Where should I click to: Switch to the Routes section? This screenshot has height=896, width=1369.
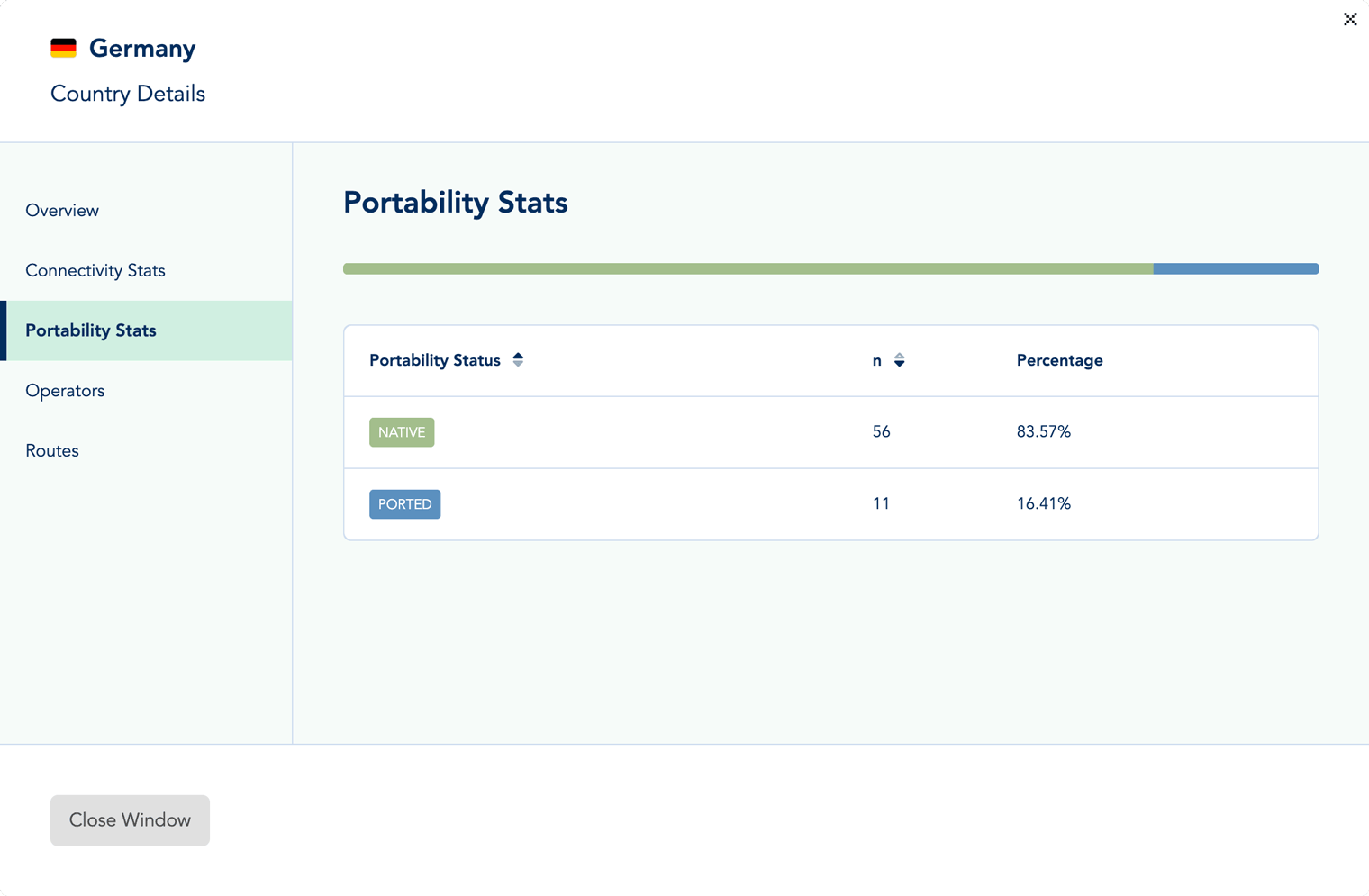pos(52,451)
